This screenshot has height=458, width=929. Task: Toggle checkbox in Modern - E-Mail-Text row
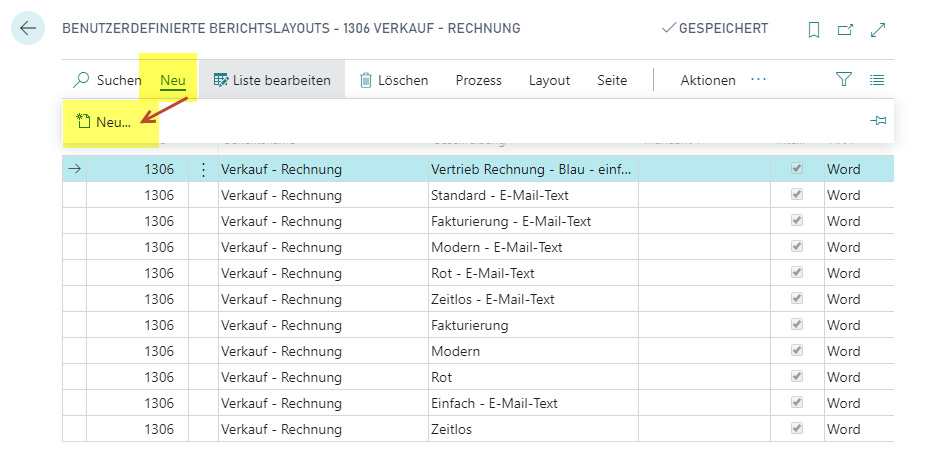pos(797,246)
